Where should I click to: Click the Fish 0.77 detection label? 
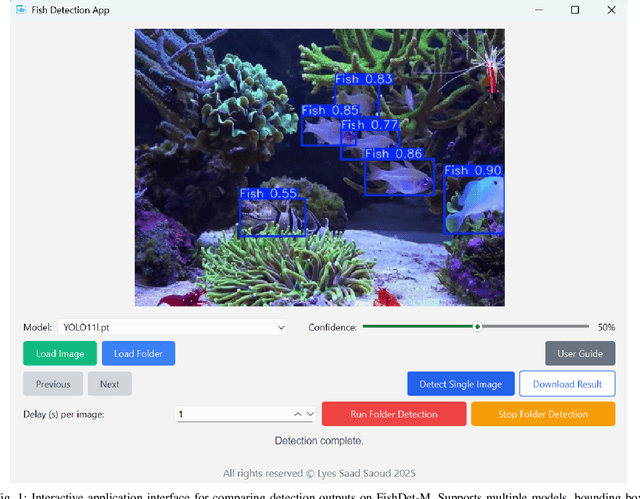pyautogui.click(x=369, y=124)
